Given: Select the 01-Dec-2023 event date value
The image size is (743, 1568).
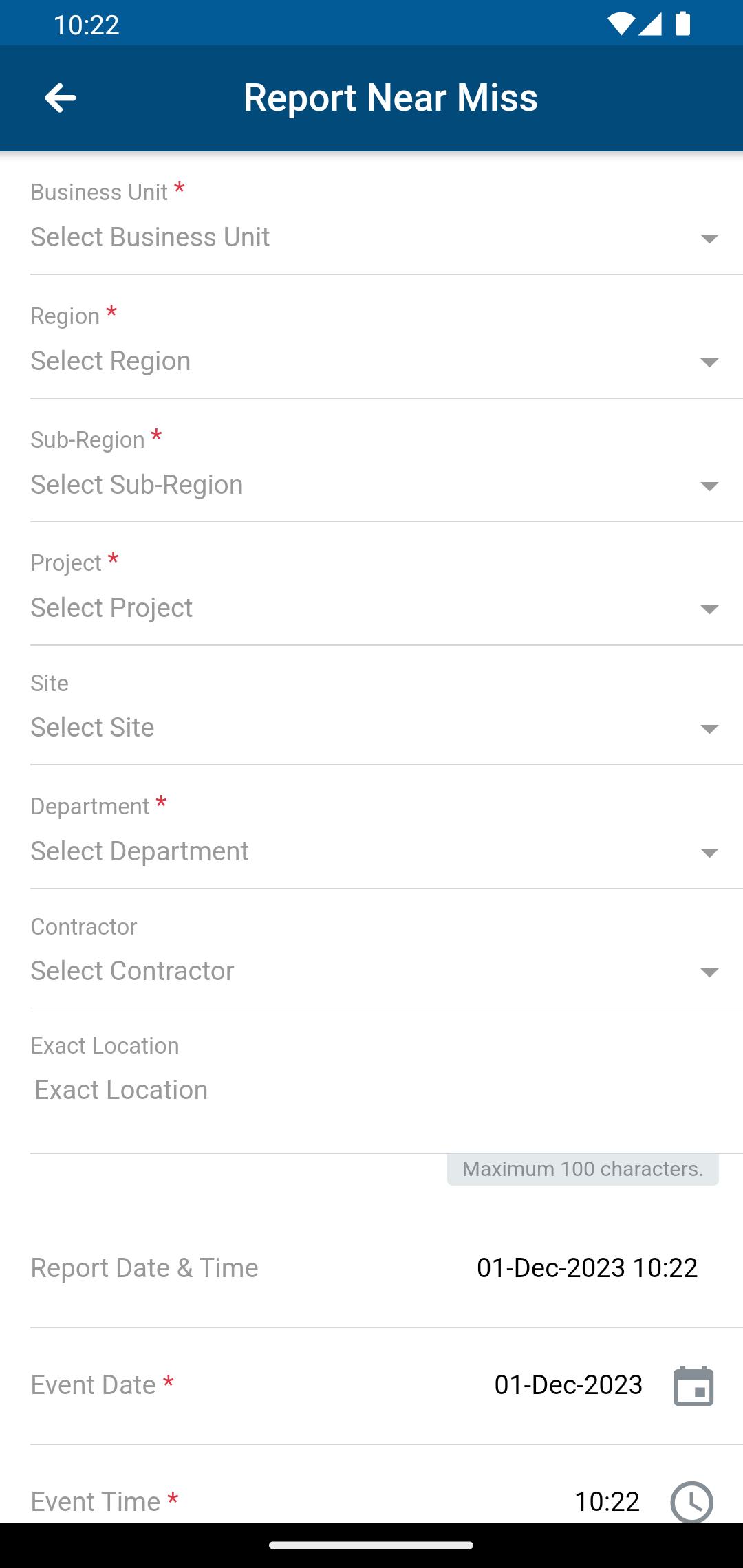Looking at the screenshot, I should 568,1385.
